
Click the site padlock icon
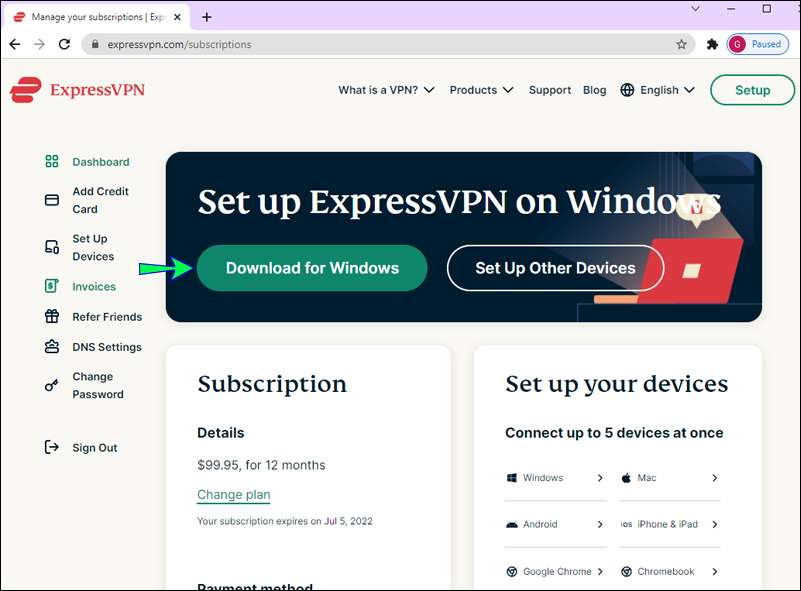pos(95,44)
